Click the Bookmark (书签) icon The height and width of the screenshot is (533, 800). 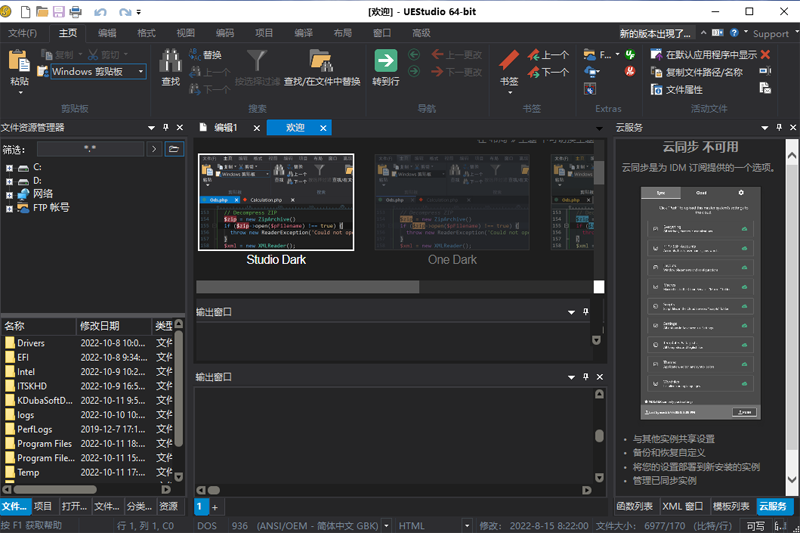pos(509,62)
